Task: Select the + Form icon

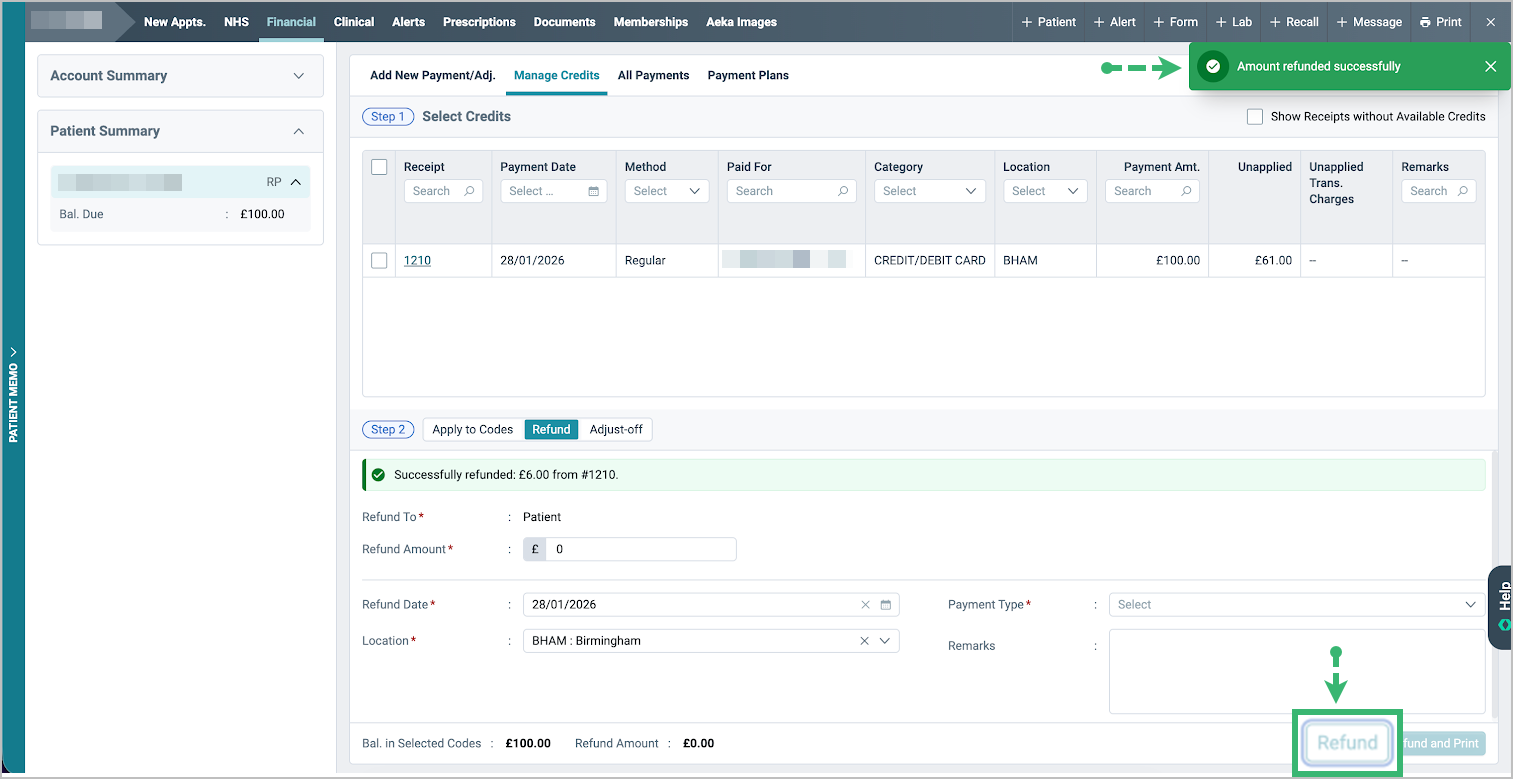Action: point(1174,21)
